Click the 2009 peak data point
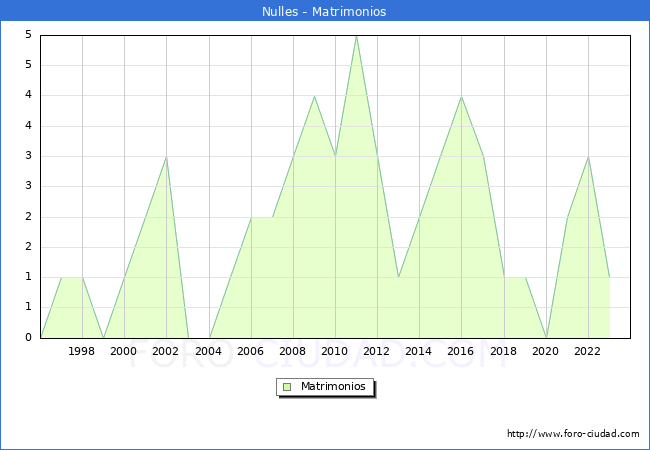The width and height of the screenshot is (650, 450). tap(314, 96)
